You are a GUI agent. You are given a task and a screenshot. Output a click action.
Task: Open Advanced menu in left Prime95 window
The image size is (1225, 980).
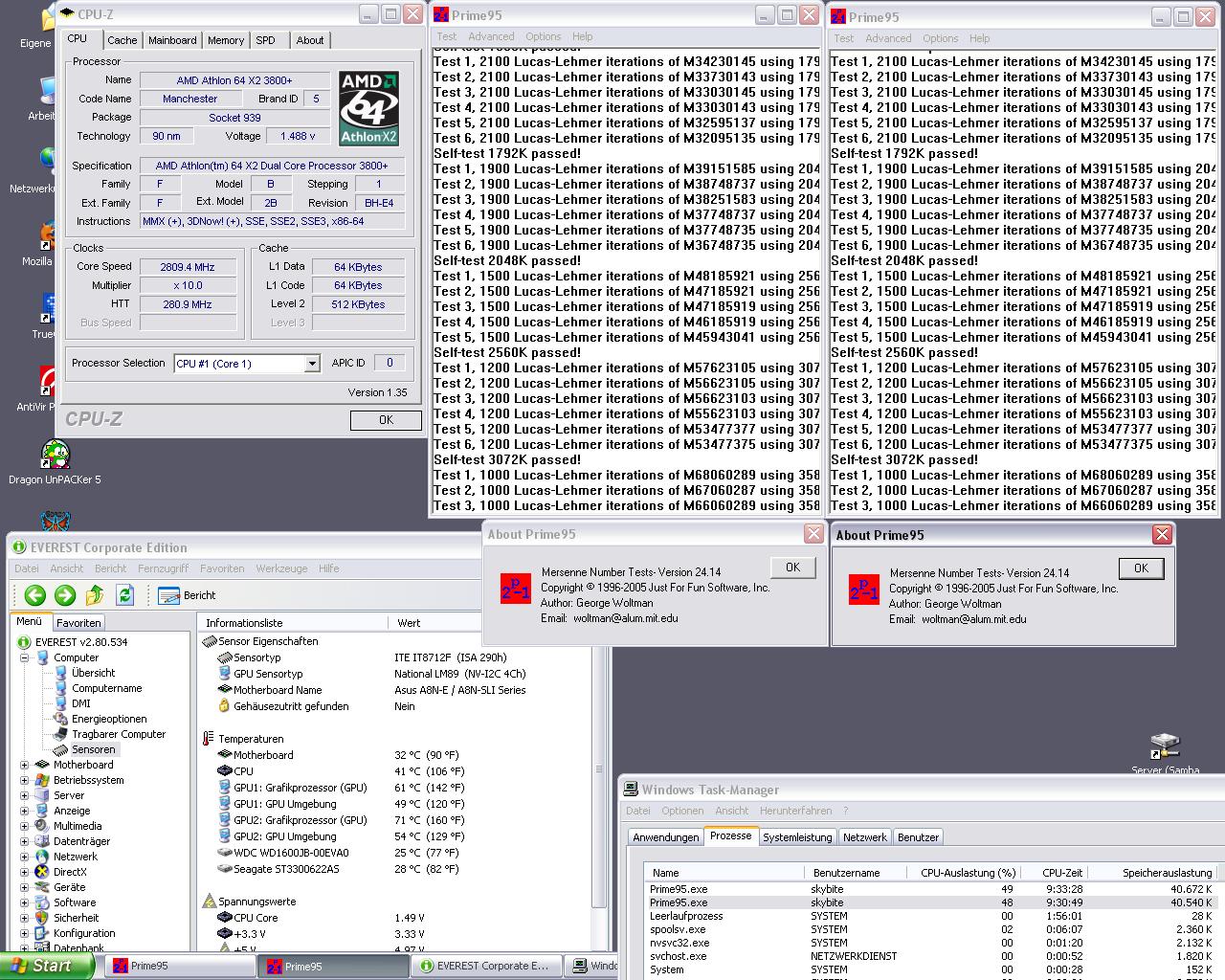(491, 36)
